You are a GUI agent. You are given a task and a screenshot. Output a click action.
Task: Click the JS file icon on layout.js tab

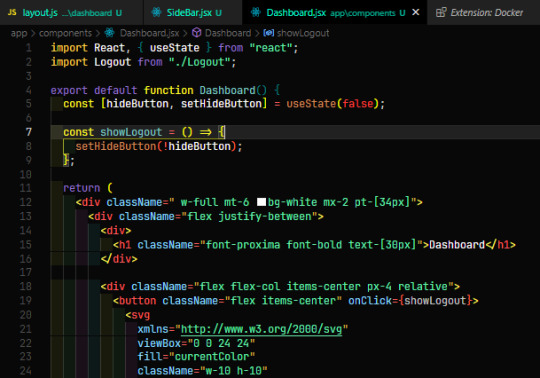pos(12,12)
